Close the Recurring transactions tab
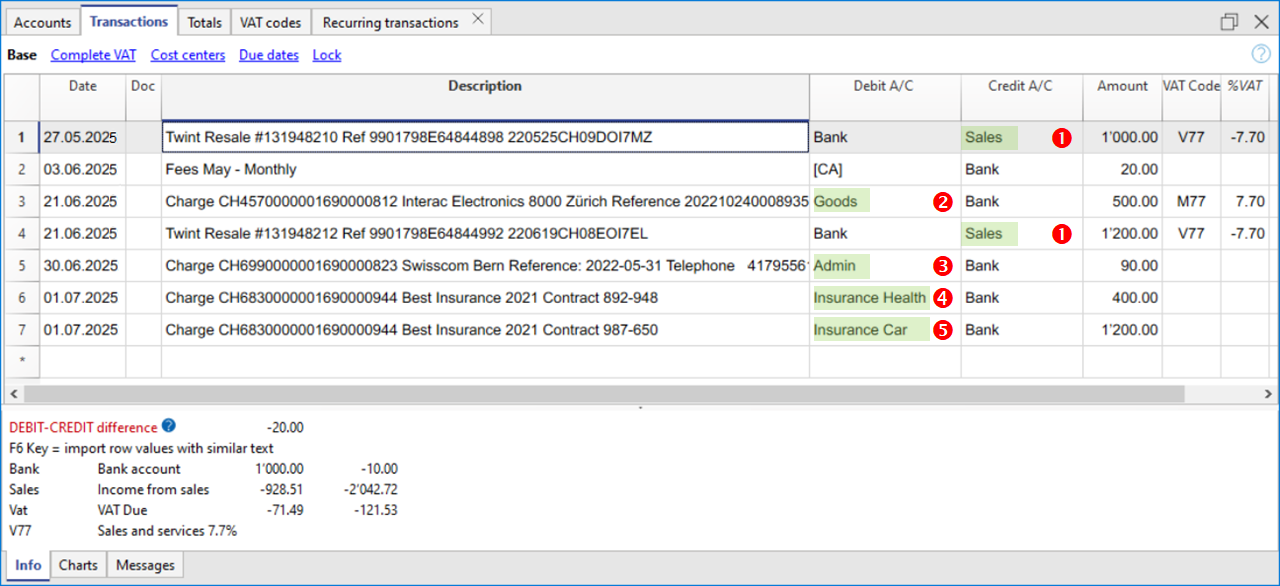 pos(478,19)
